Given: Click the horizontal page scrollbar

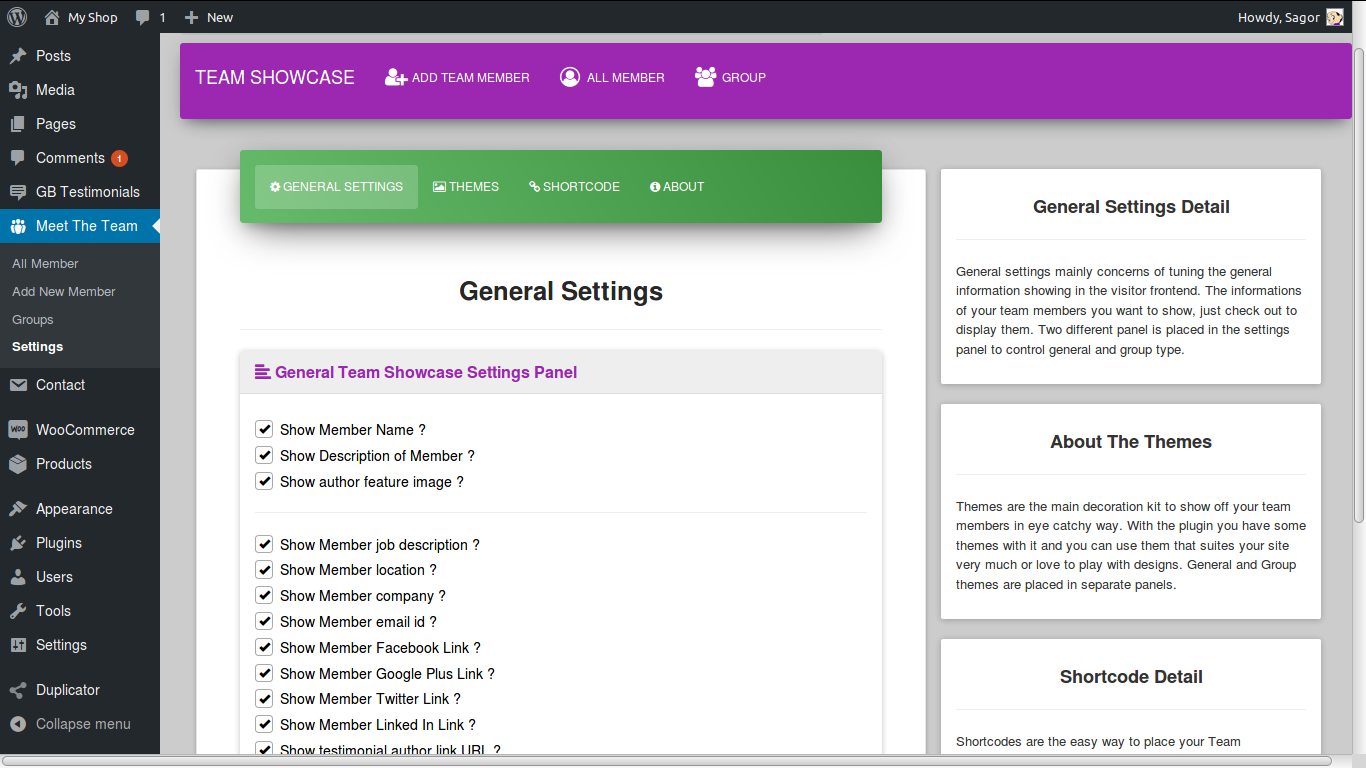Looking at the screenshot, I should point(667,761).
